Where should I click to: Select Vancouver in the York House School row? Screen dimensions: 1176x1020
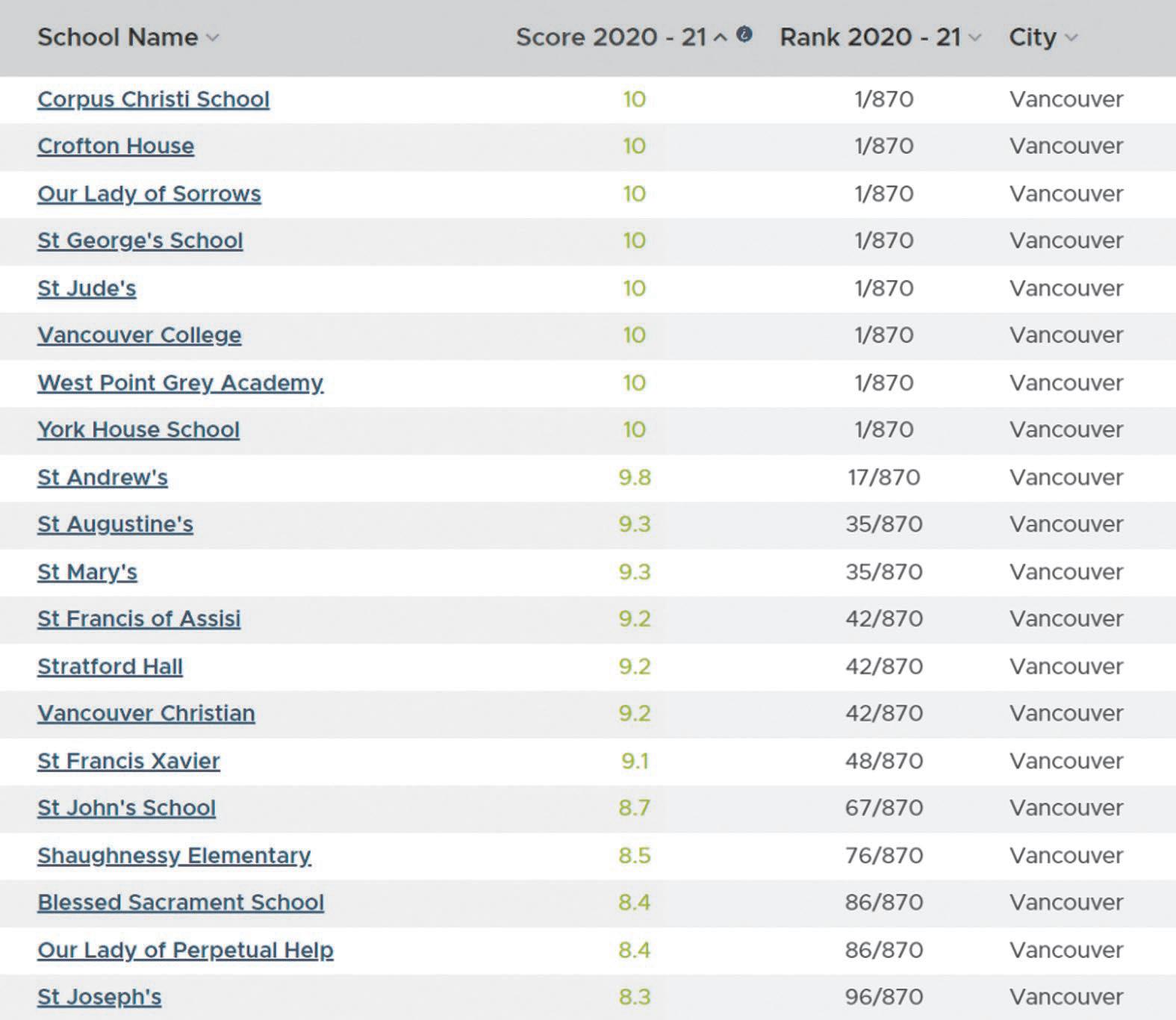[x=1066, y=430]
